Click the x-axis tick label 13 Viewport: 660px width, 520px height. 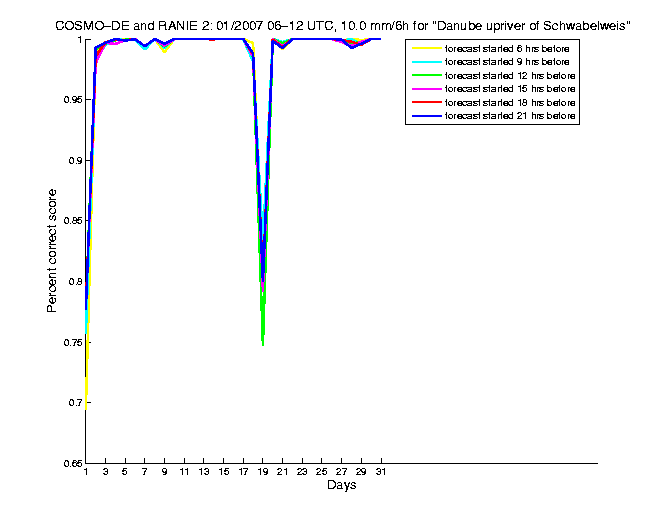[204, 472]
